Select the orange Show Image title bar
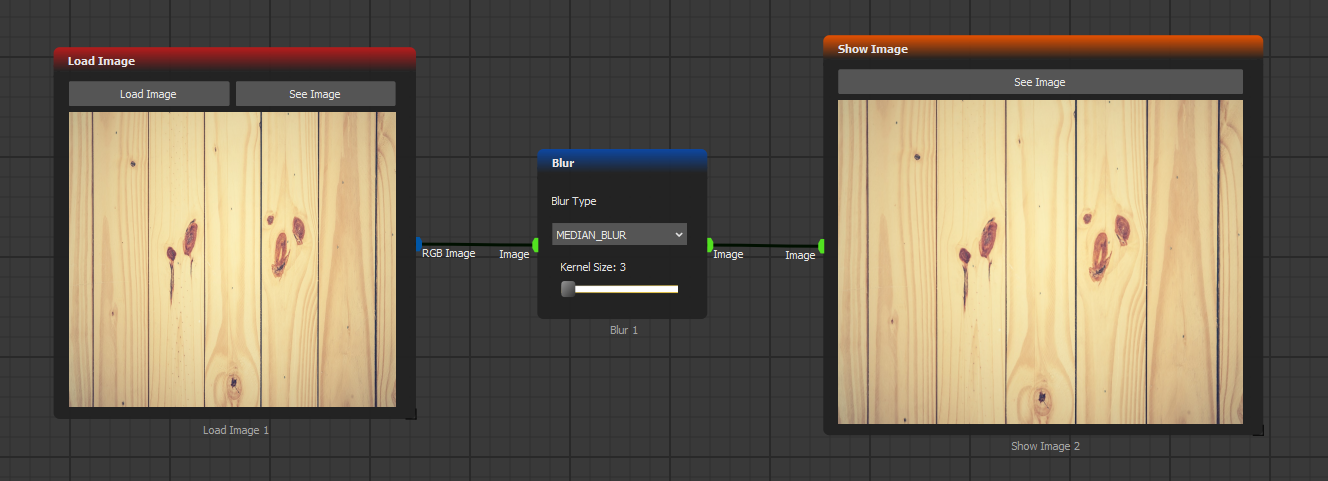 tap(1042, 49)
